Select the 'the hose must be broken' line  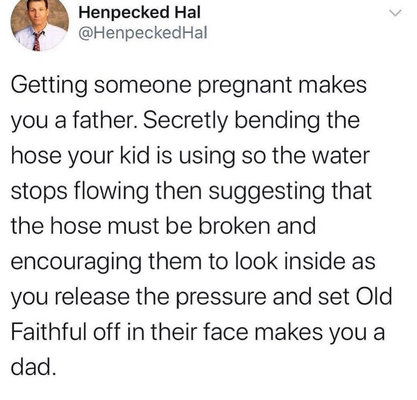(163, 226)
